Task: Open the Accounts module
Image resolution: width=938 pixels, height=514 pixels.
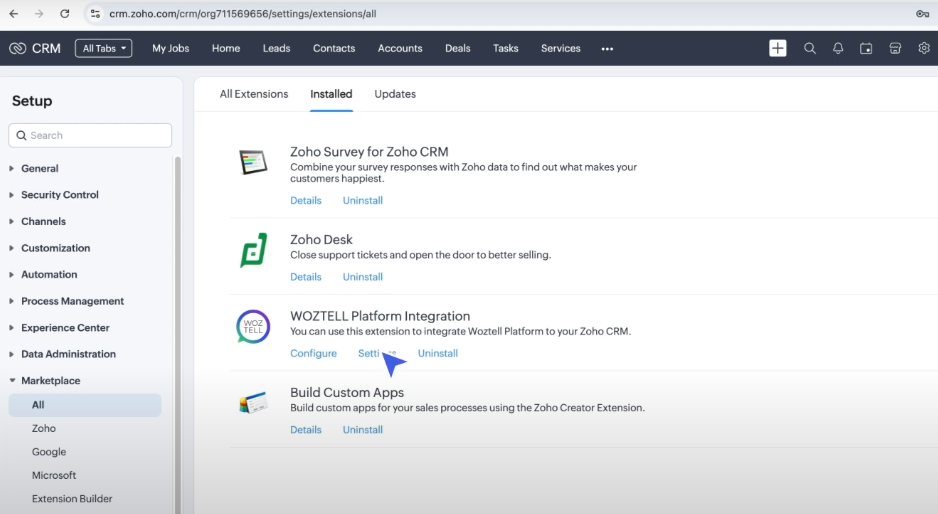Action: (x=400, y=48)
